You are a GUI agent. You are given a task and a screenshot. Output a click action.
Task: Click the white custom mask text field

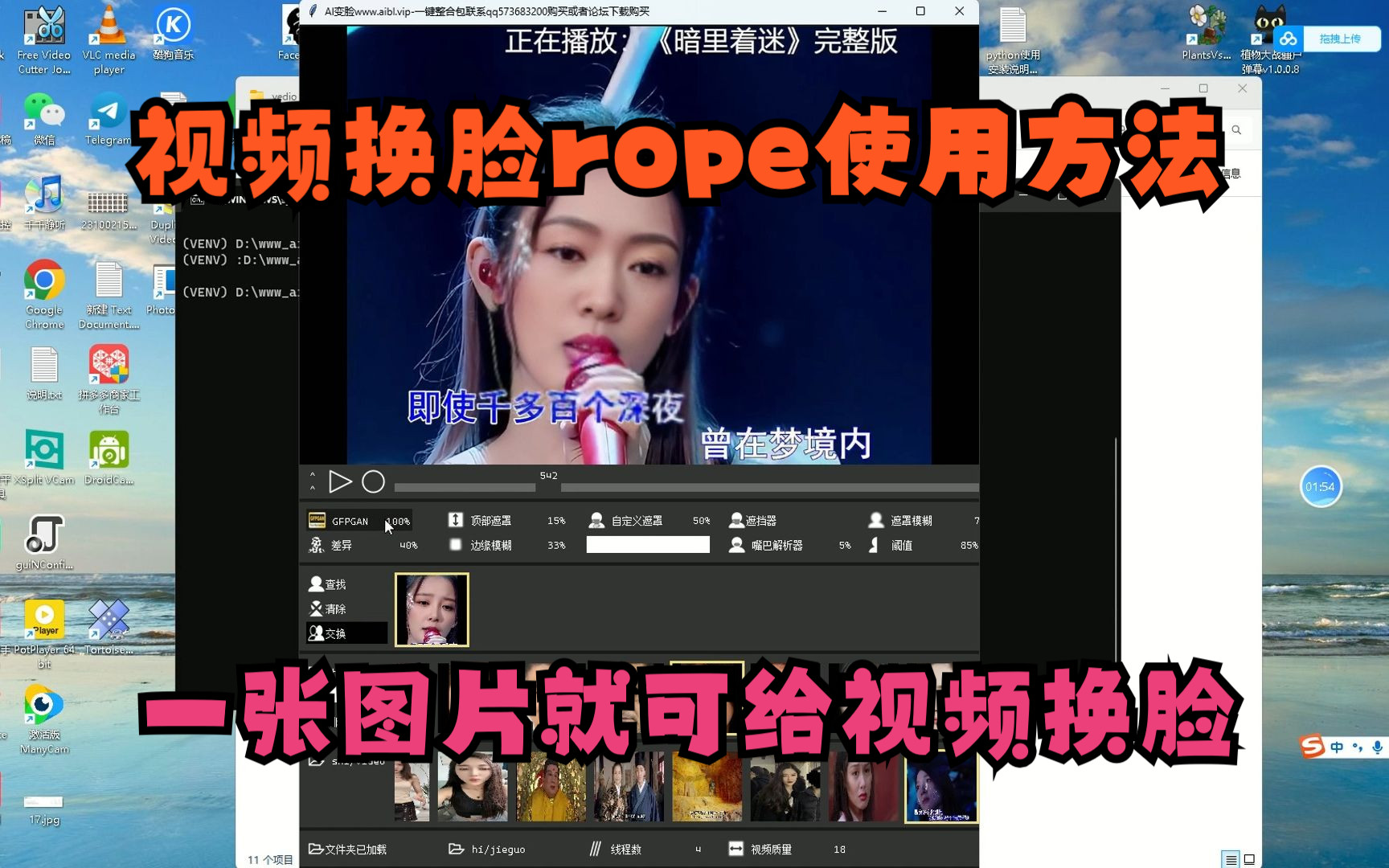[x=648, y=545]
